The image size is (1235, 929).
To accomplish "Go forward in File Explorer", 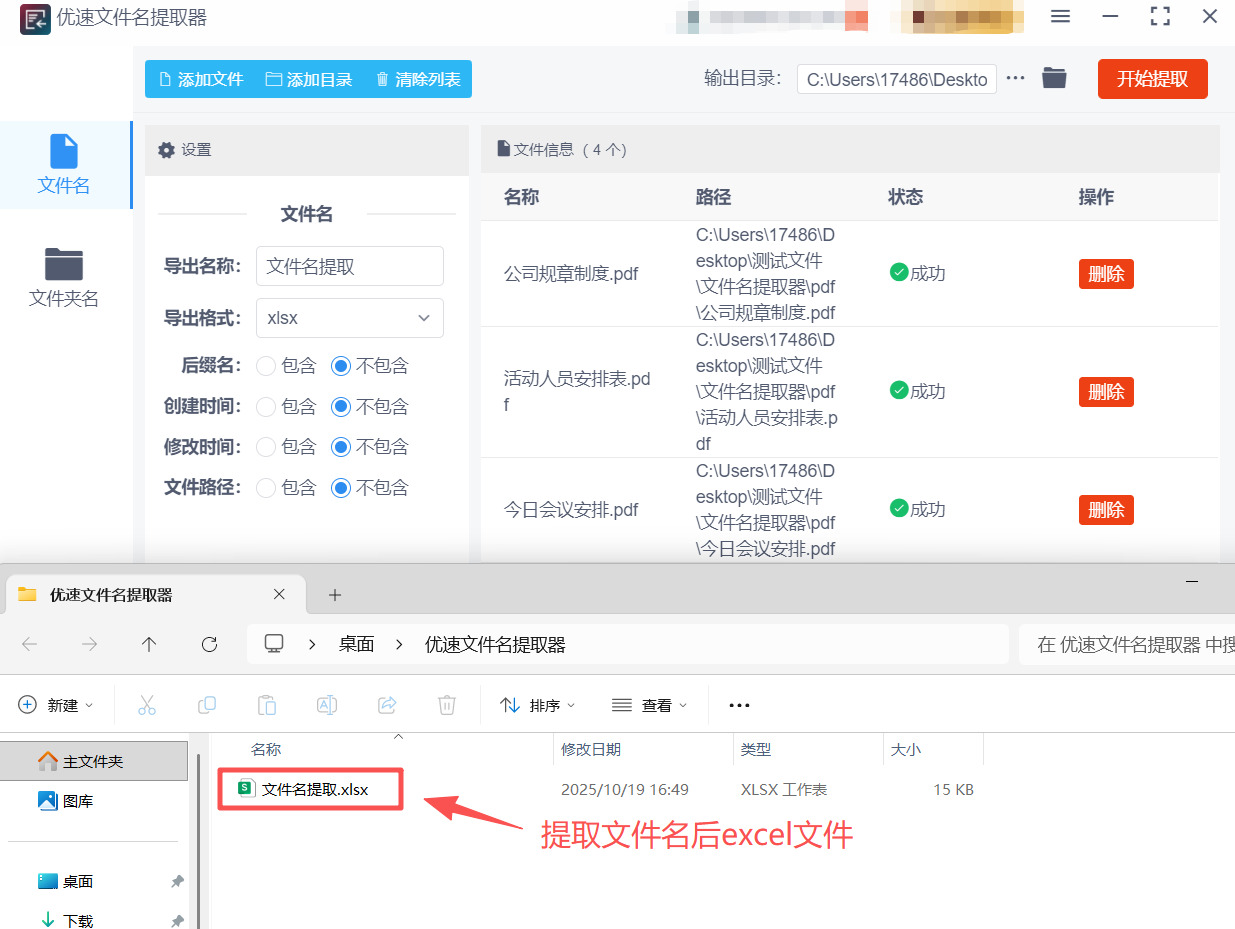I will [90, 645].
